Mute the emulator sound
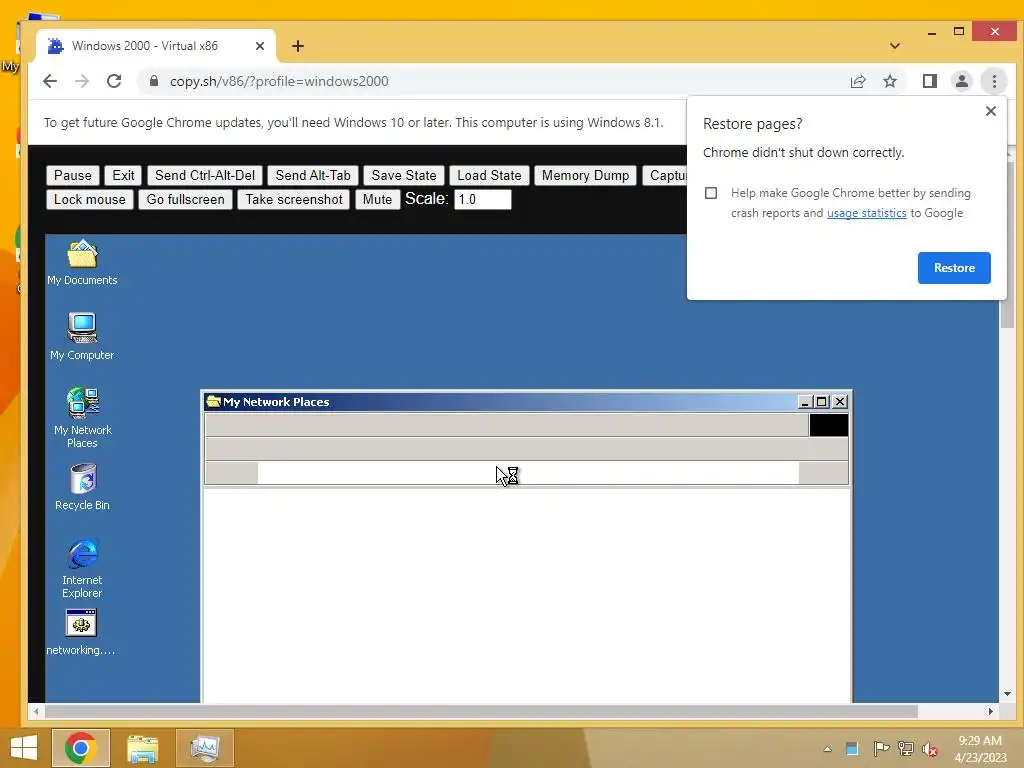This screenshot has height=768, width=1024. pyautogui.click(x=377, y=199)
